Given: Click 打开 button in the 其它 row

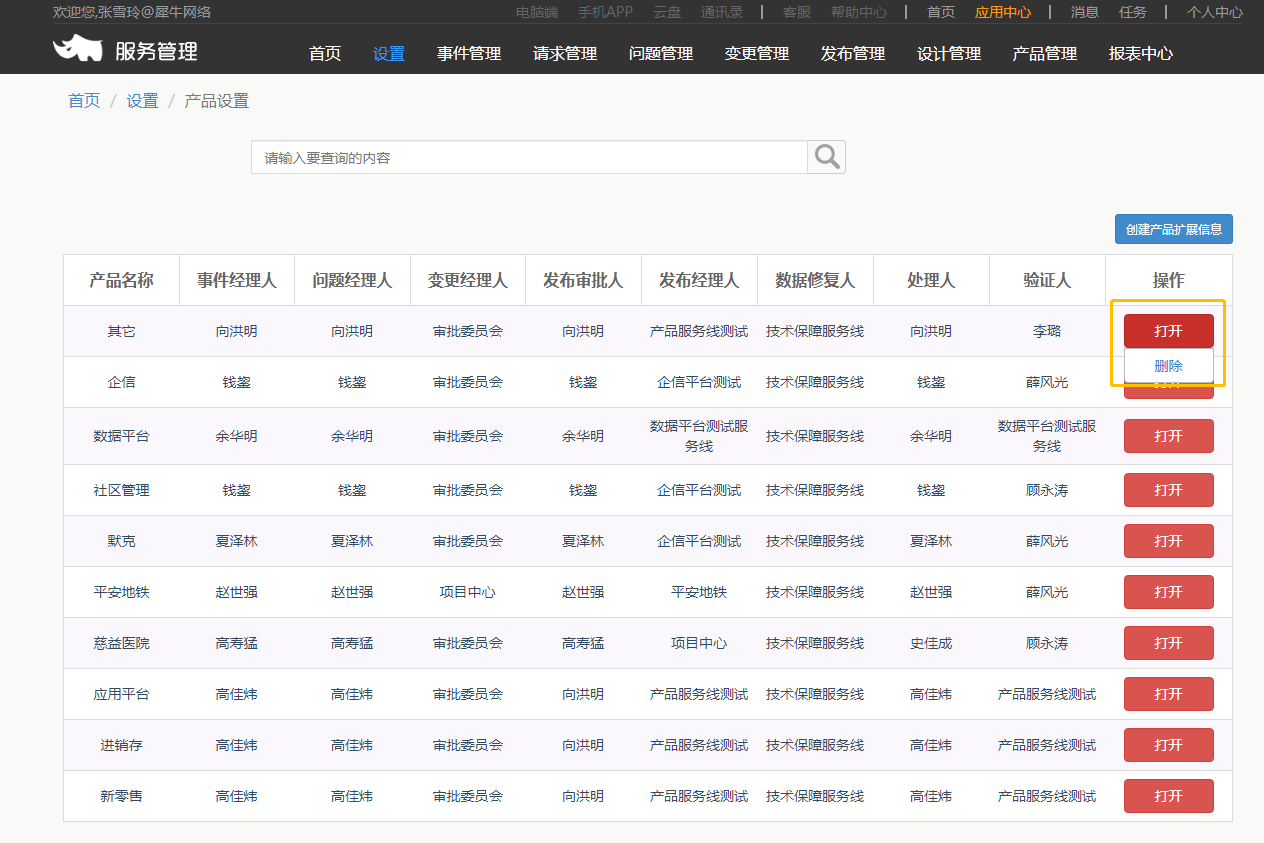Looking at the screenshot, I should point(1169,331).
